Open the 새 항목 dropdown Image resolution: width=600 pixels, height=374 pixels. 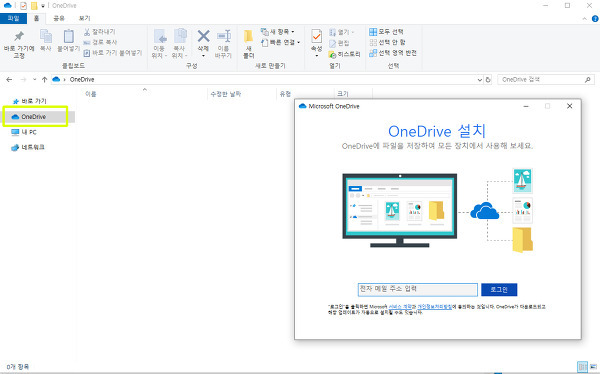[278, 32]
